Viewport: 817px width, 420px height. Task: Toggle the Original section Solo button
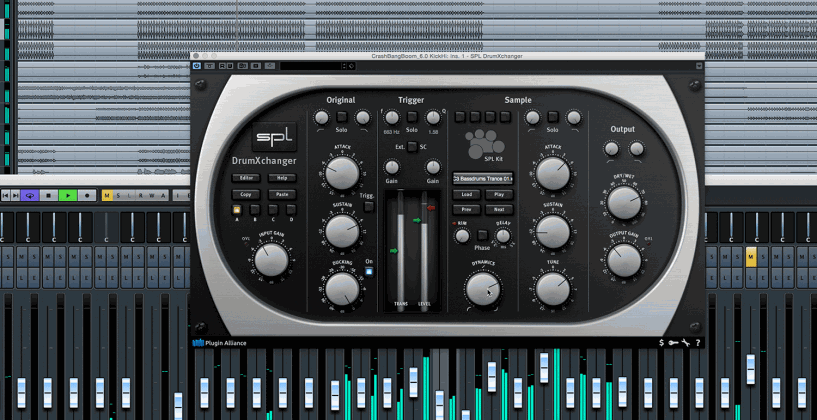(x=342, y=117)
